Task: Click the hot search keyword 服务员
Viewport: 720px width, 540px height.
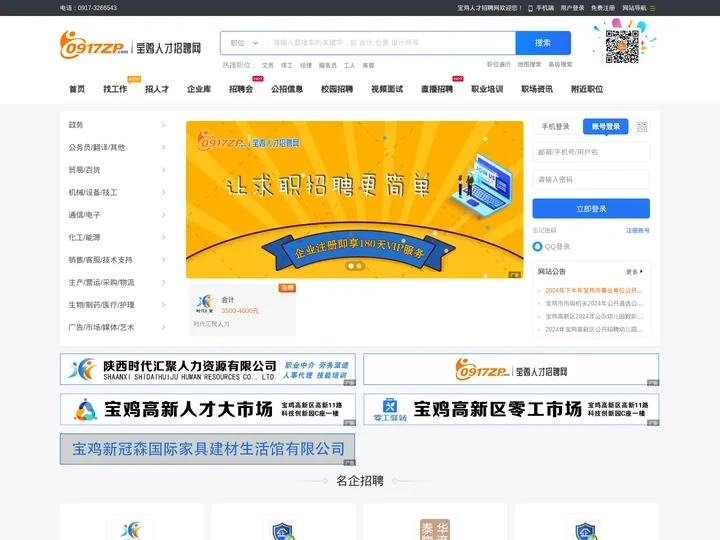Action: 328,65
